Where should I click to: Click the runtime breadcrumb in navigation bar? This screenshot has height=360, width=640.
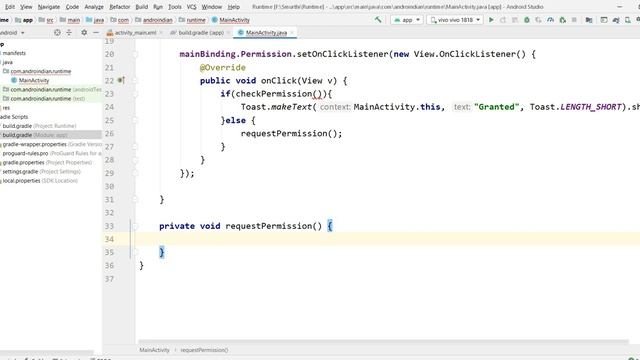192,20
